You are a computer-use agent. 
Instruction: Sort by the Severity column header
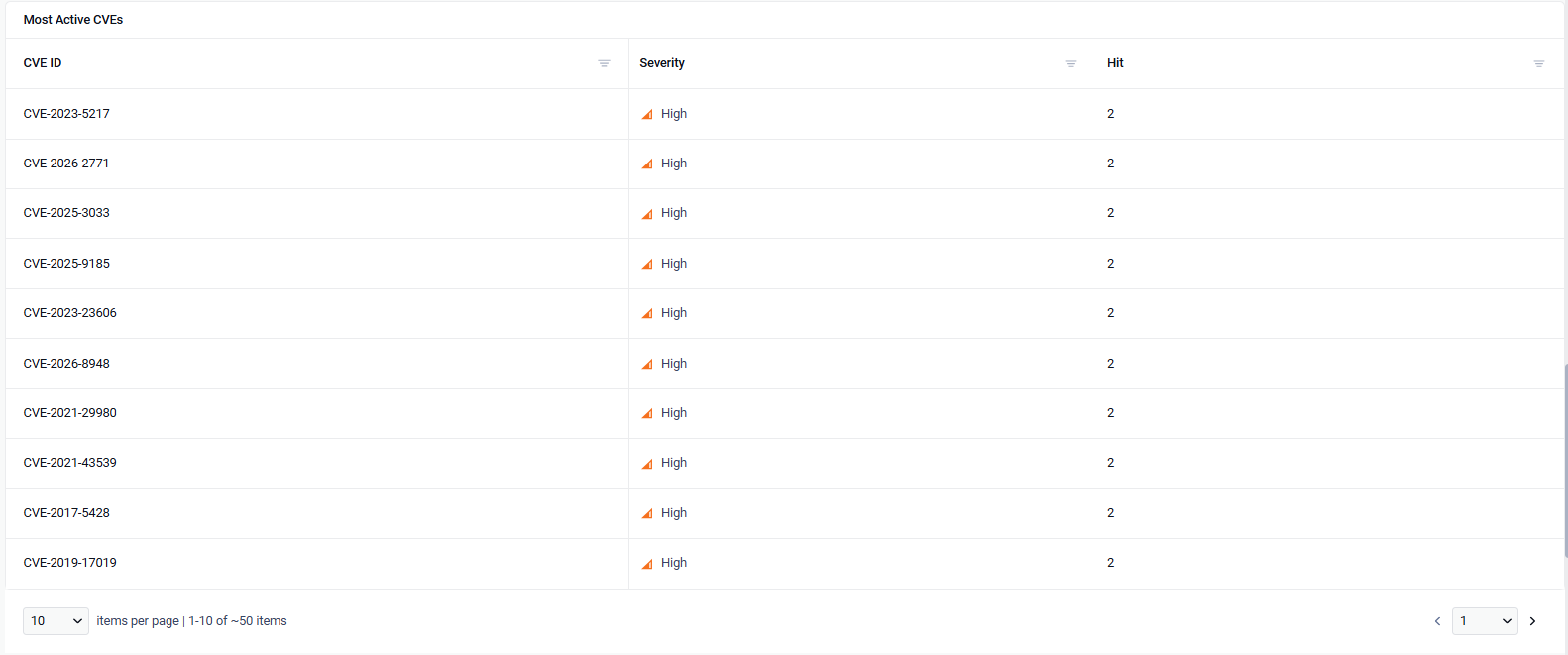click(x=662, y=63)
